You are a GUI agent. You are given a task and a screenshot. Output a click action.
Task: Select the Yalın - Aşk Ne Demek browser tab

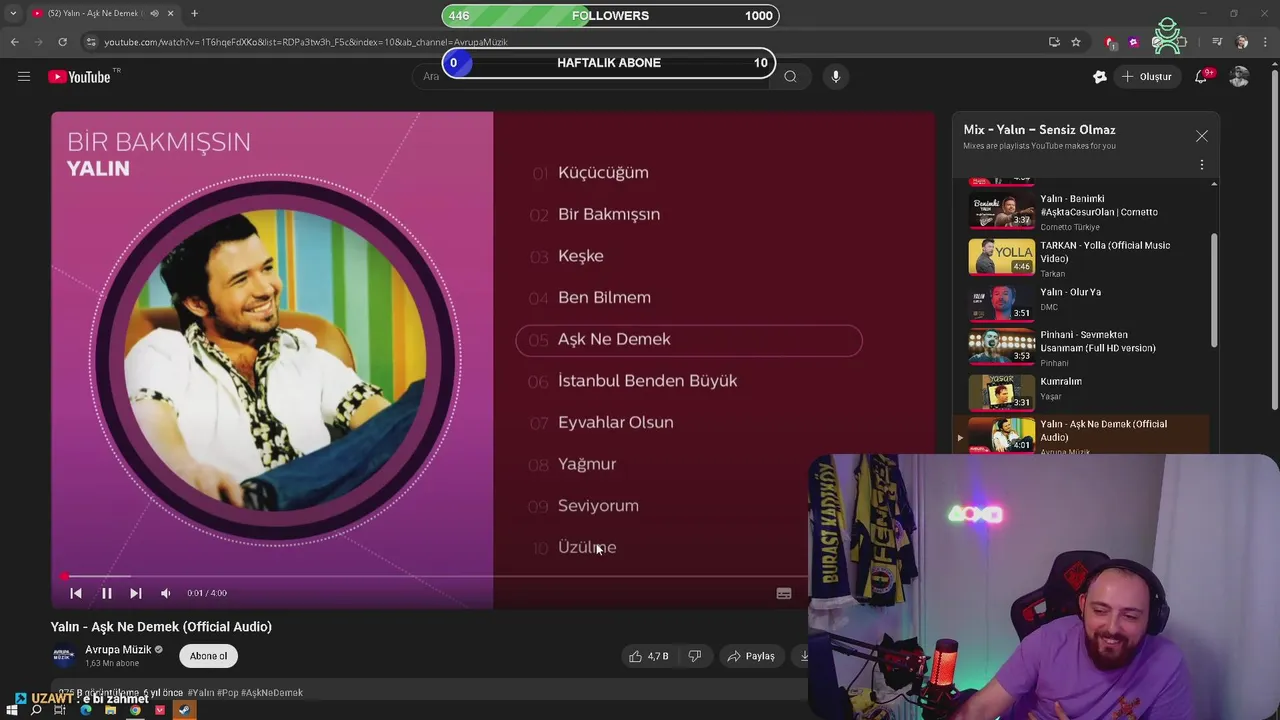click(103, 14)
